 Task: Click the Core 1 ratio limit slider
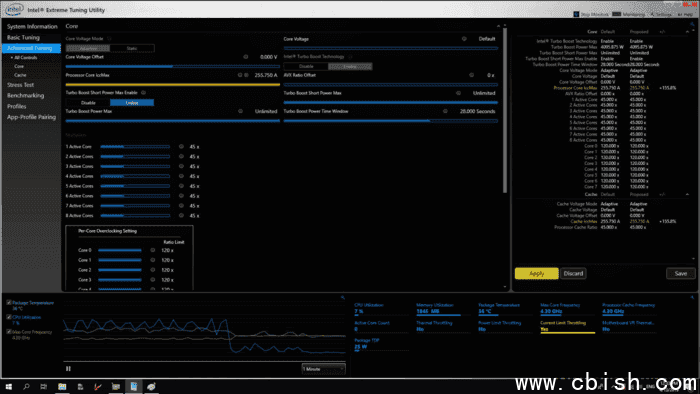[x=120, y=260]
